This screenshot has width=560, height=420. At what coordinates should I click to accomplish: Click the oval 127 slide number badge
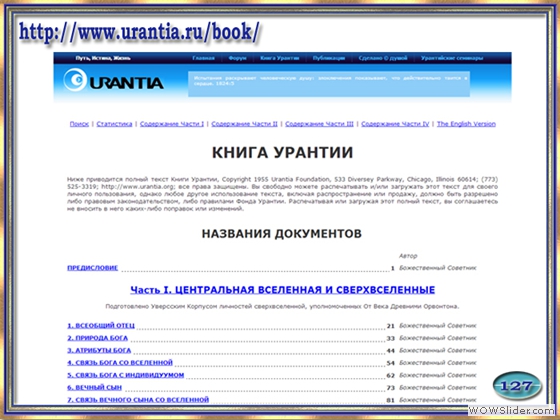coord(517,386)
